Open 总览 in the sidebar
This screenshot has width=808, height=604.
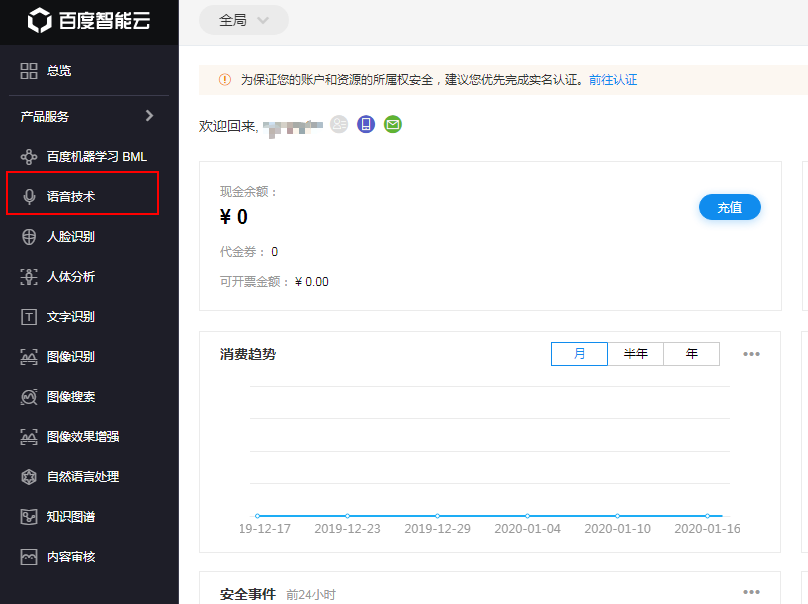[89, 71]
